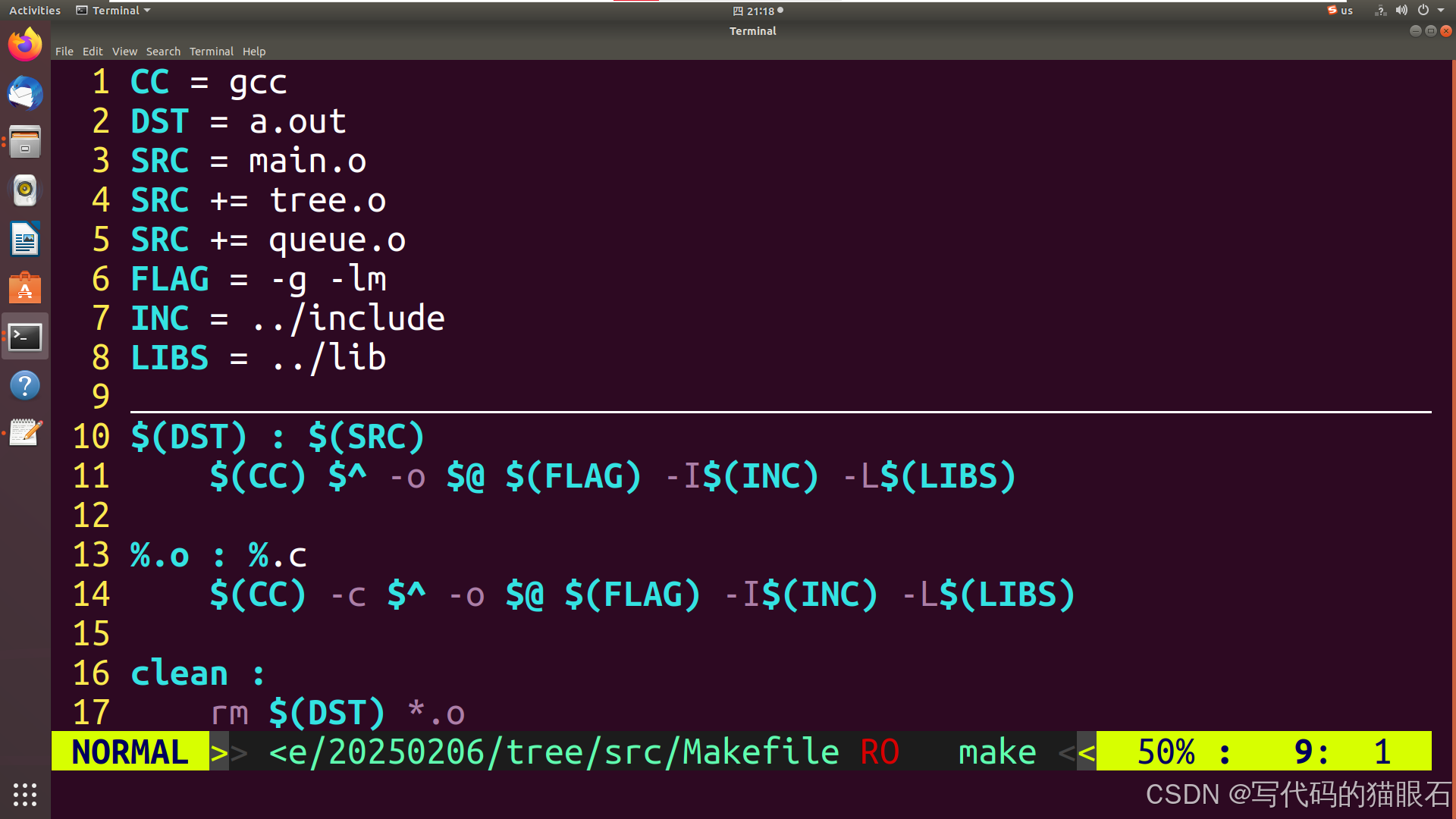The image size is (1456, 819).
Task: Open the Search menu
Action: tap(163, 52)
